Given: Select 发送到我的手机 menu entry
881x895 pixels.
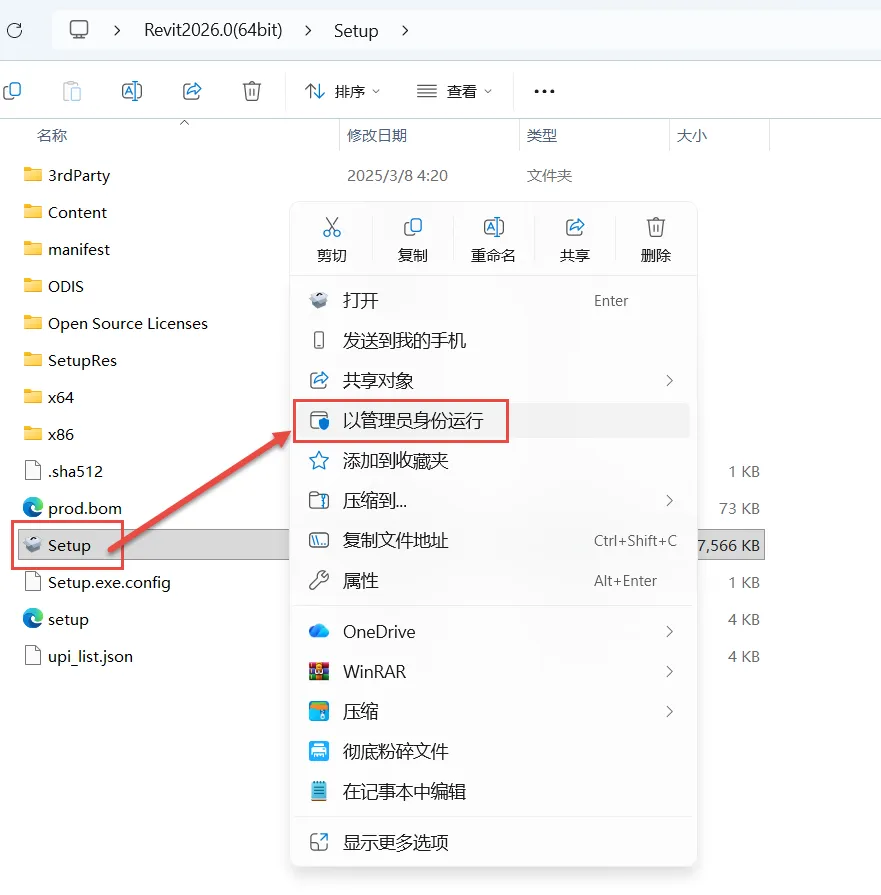Looking at the screenshot, I should (x=493, y=341).
